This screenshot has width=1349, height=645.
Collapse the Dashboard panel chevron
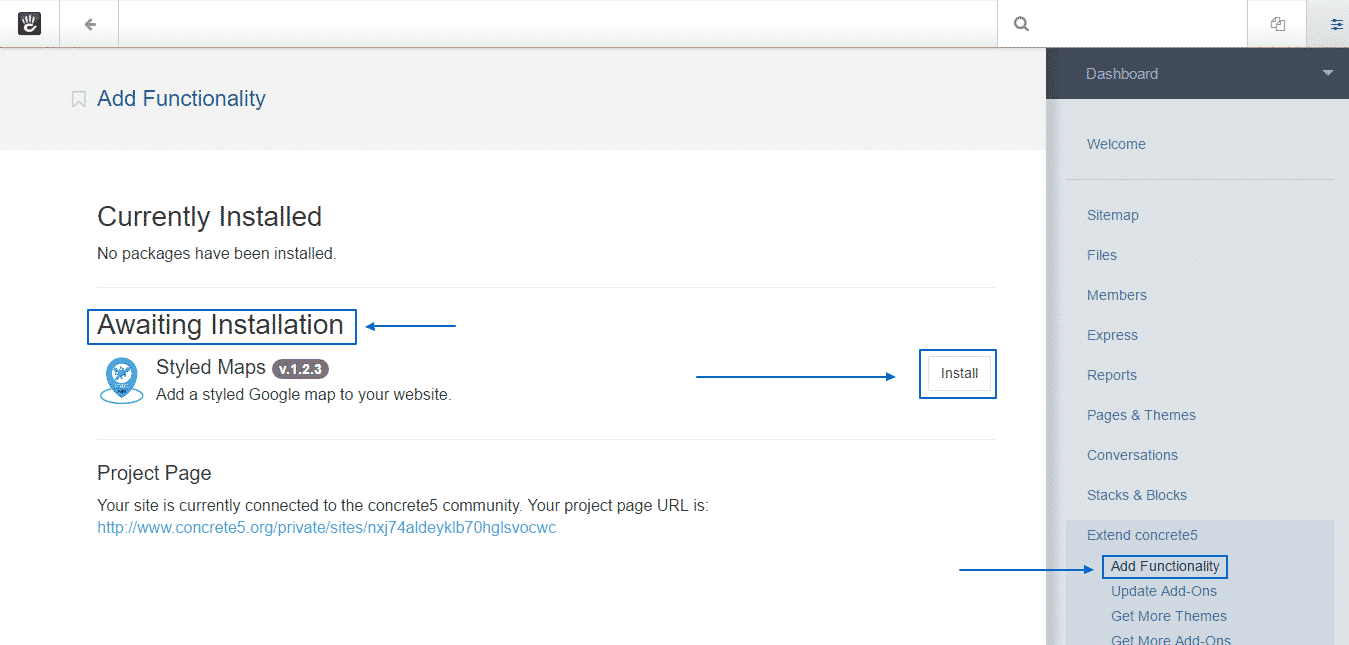point(1328,73)
